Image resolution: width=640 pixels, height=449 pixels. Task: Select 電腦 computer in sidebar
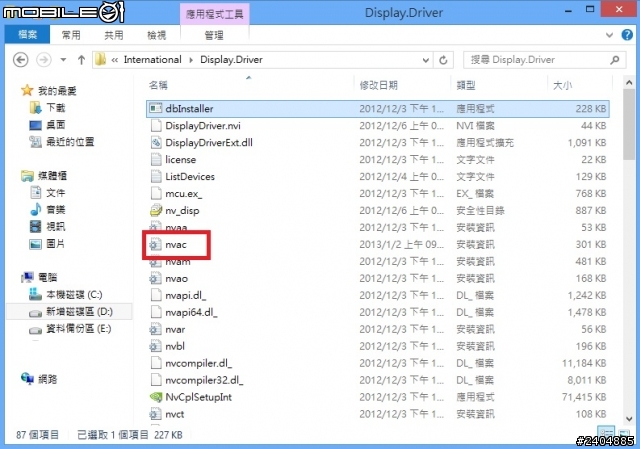47,278
